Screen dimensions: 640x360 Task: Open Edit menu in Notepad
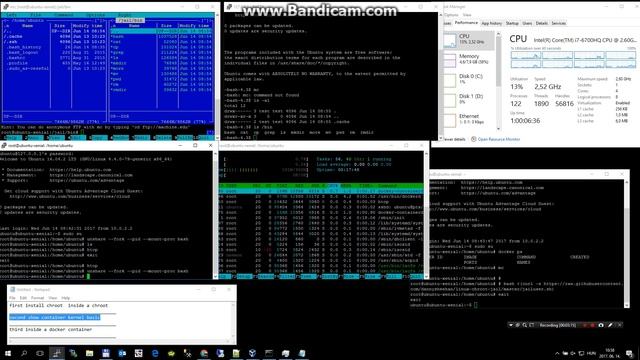23,298
